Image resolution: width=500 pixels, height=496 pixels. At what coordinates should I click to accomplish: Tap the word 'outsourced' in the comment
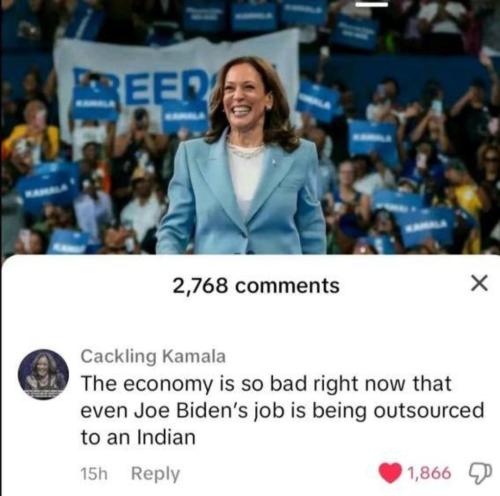coord(429,410)
